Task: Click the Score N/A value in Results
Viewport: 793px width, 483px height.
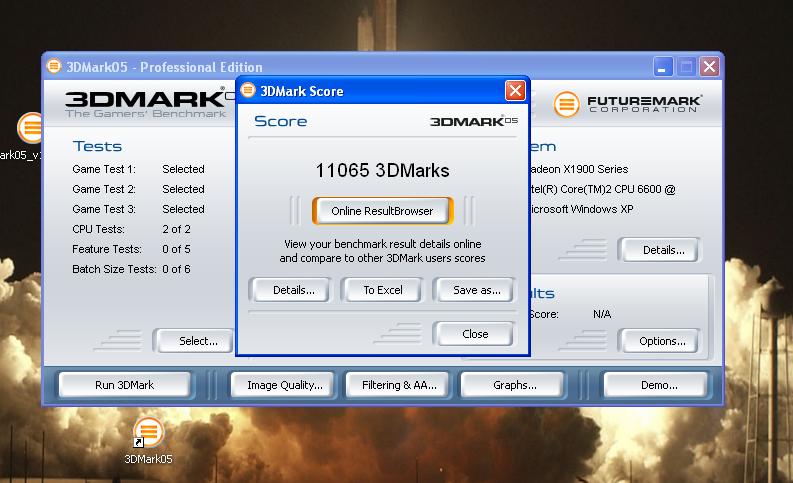Action: tap(602, 314)
